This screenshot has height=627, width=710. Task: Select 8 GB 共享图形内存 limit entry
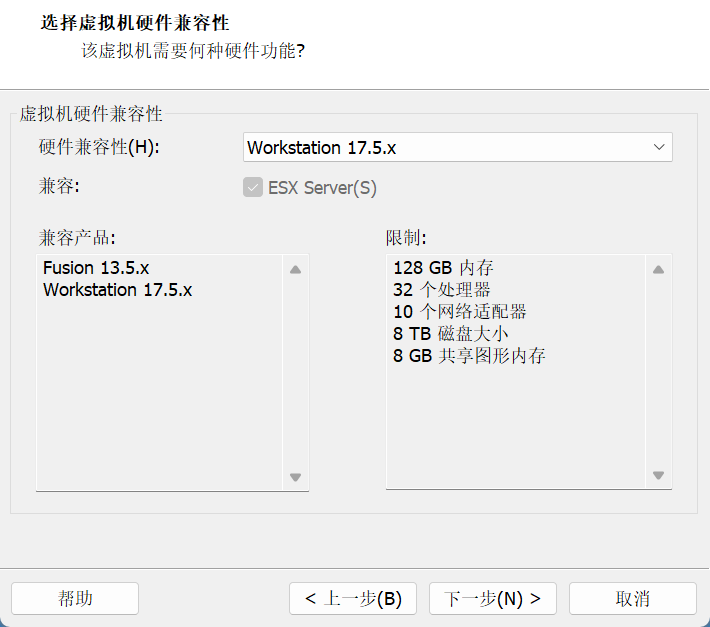click(x=469, y=356)
